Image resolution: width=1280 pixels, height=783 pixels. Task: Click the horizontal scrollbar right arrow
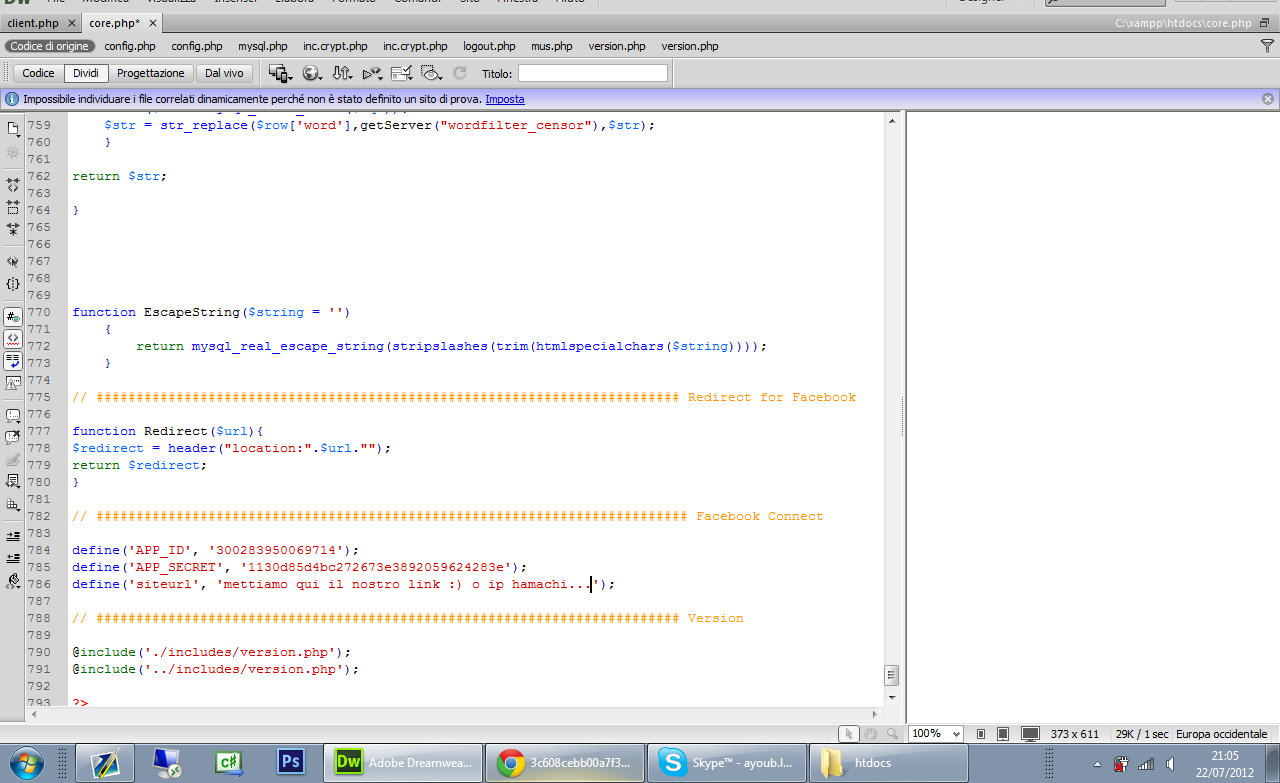point(877,714)
